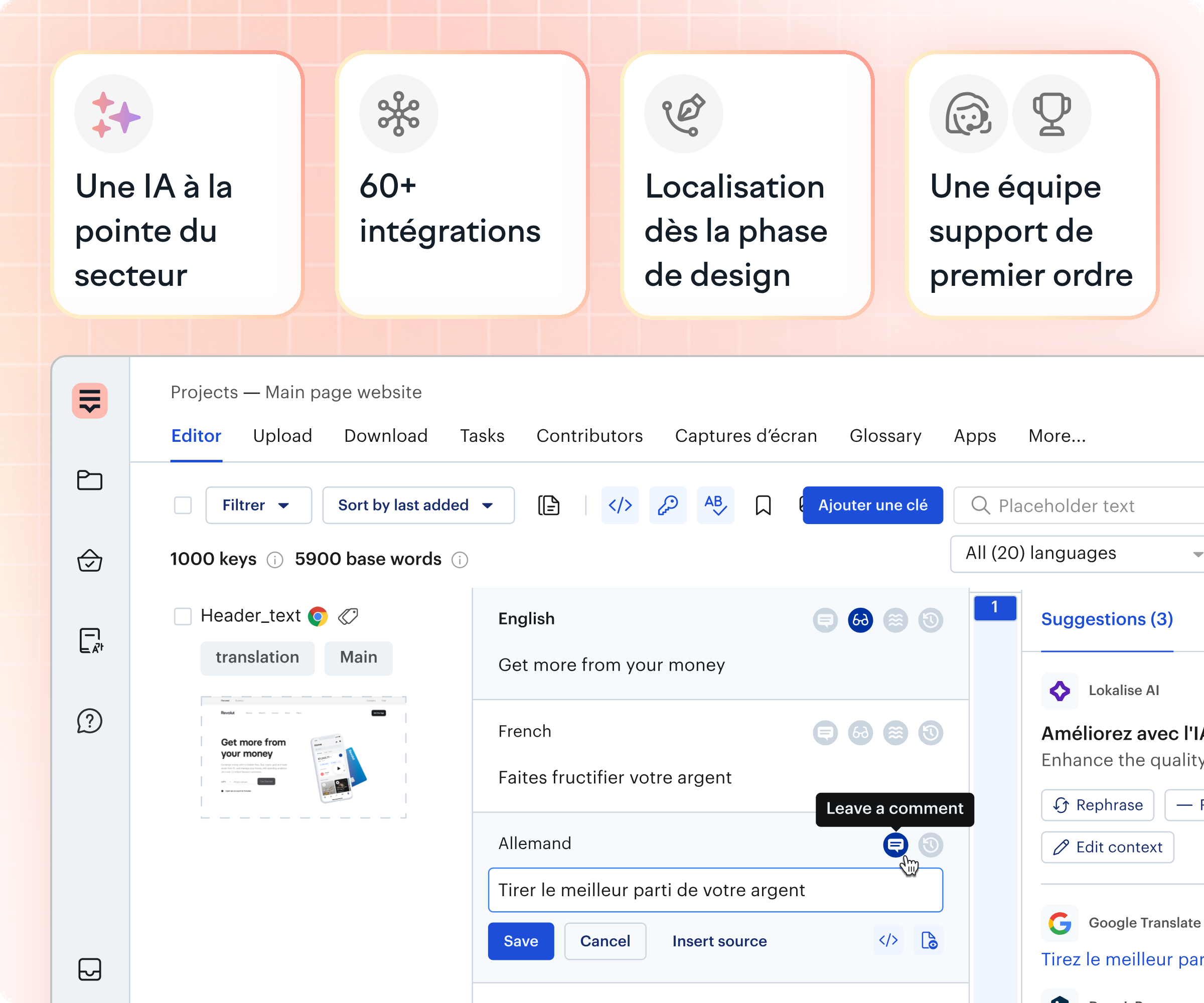Click the Ajouter une clé button
The width and height of the screenshot is (1204, 1003).
click(872, 505)
